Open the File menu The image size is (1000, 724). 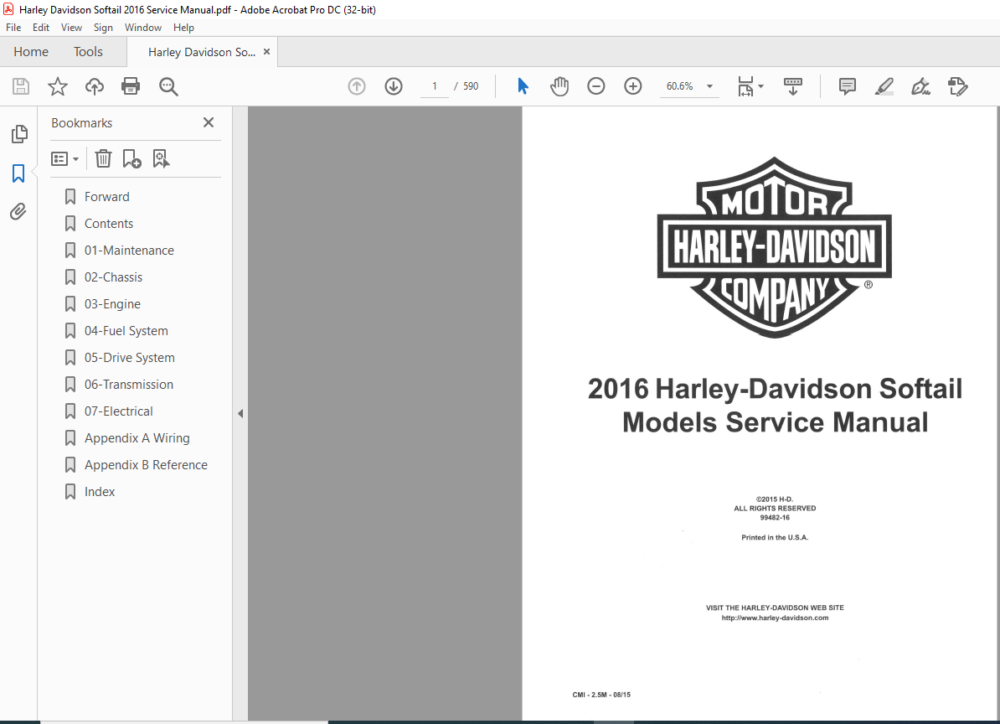[13, 27]
